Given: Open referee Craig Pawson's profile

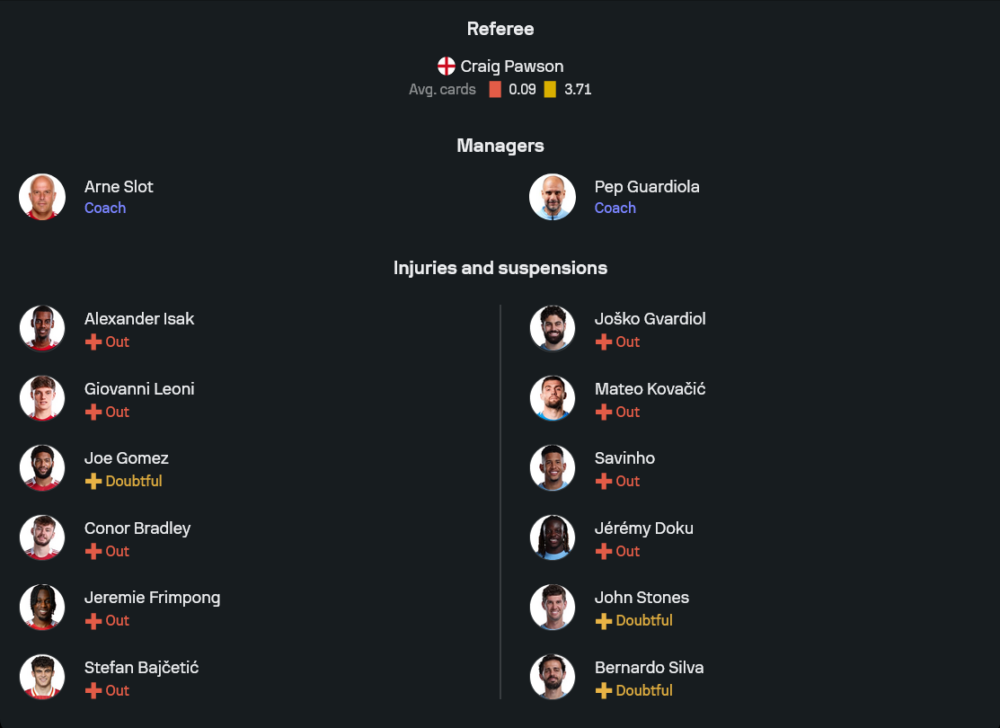Looking at the screenshot, I should 512,67.
